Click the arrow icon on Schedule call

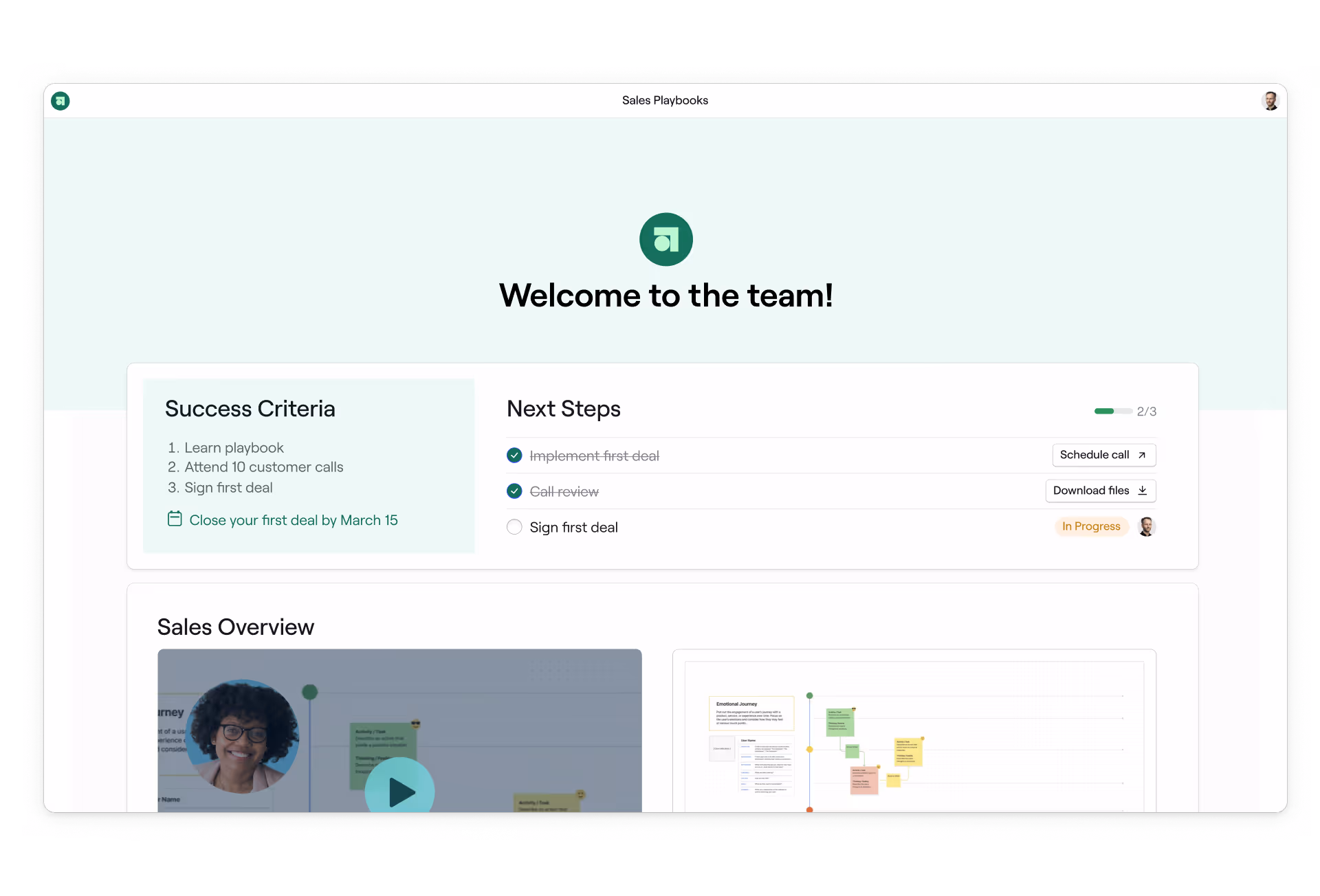tap(1142, 455)
